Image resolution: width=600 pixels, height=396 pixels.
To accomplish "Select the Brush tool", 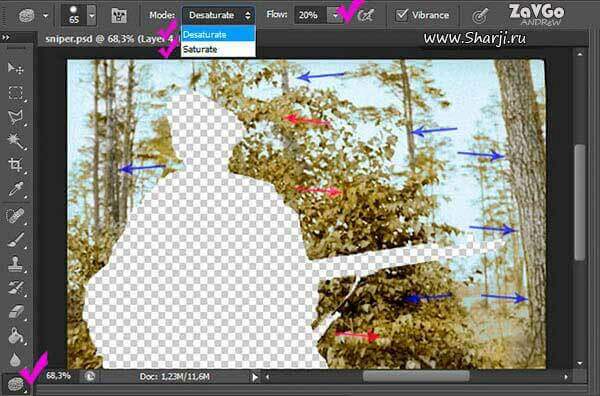I will coord(16,240).
